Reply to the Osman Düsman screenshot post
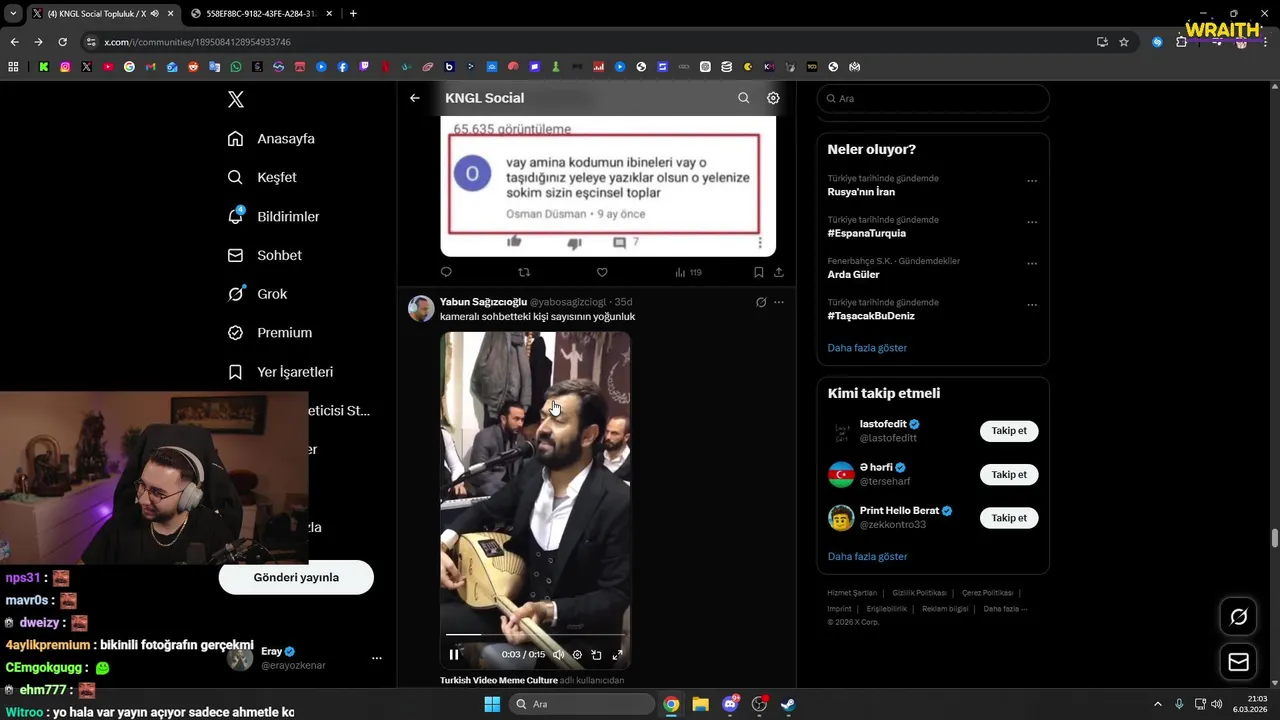Image resolution: width=1280 pixels, height=720 pixels. tap(446, 272)
